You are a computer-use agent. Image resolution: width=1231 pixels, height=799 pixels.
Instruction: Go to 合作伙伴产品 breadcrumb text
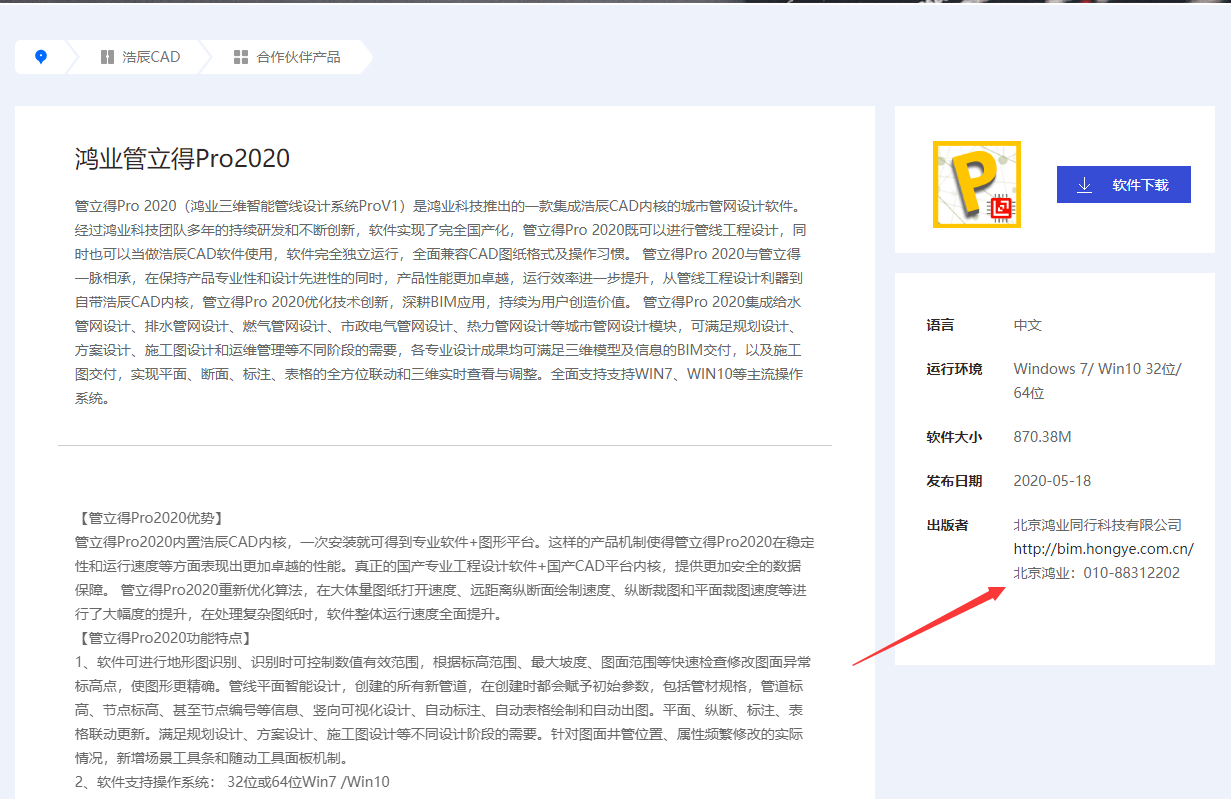[298, 57]
